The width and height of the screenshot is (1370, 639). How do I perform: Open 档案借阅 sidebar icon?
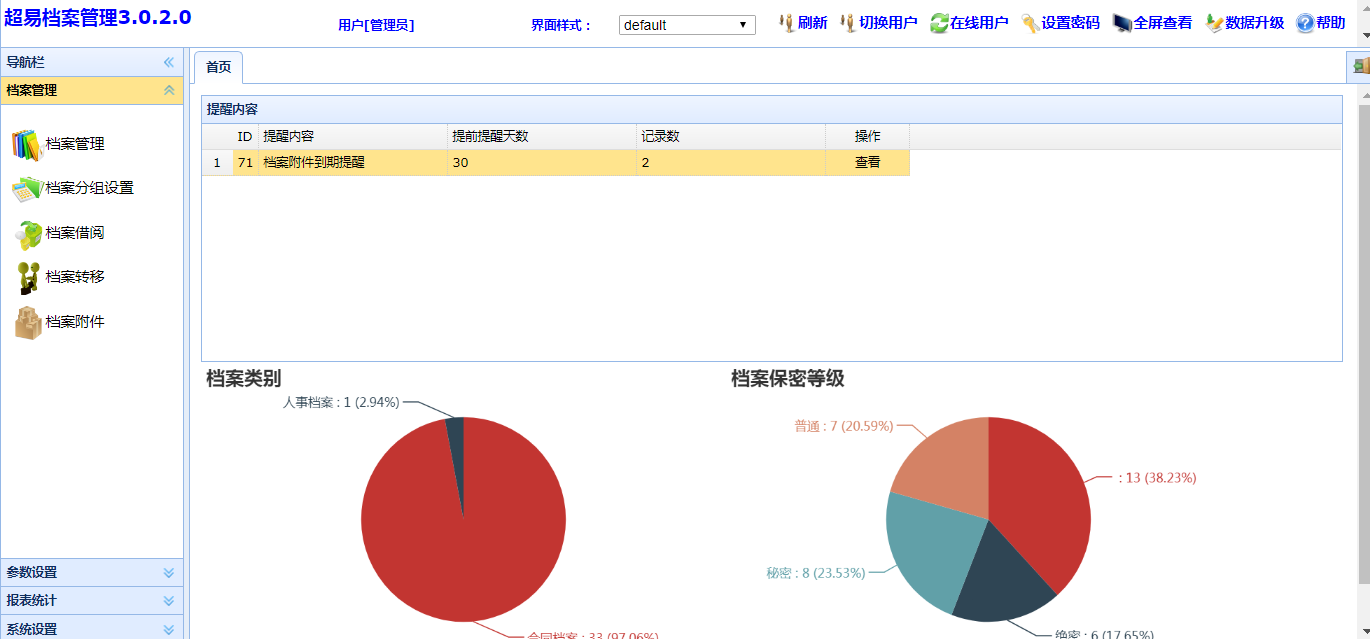pyautogui.click(x=28, y=233)
